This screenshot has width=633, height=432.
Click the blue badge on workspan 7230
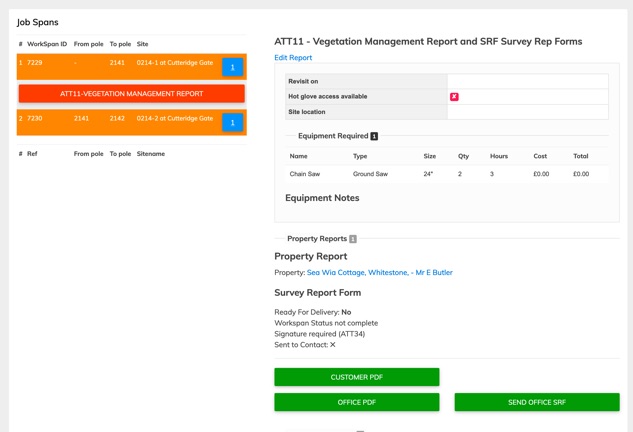(x=232, y=123)
